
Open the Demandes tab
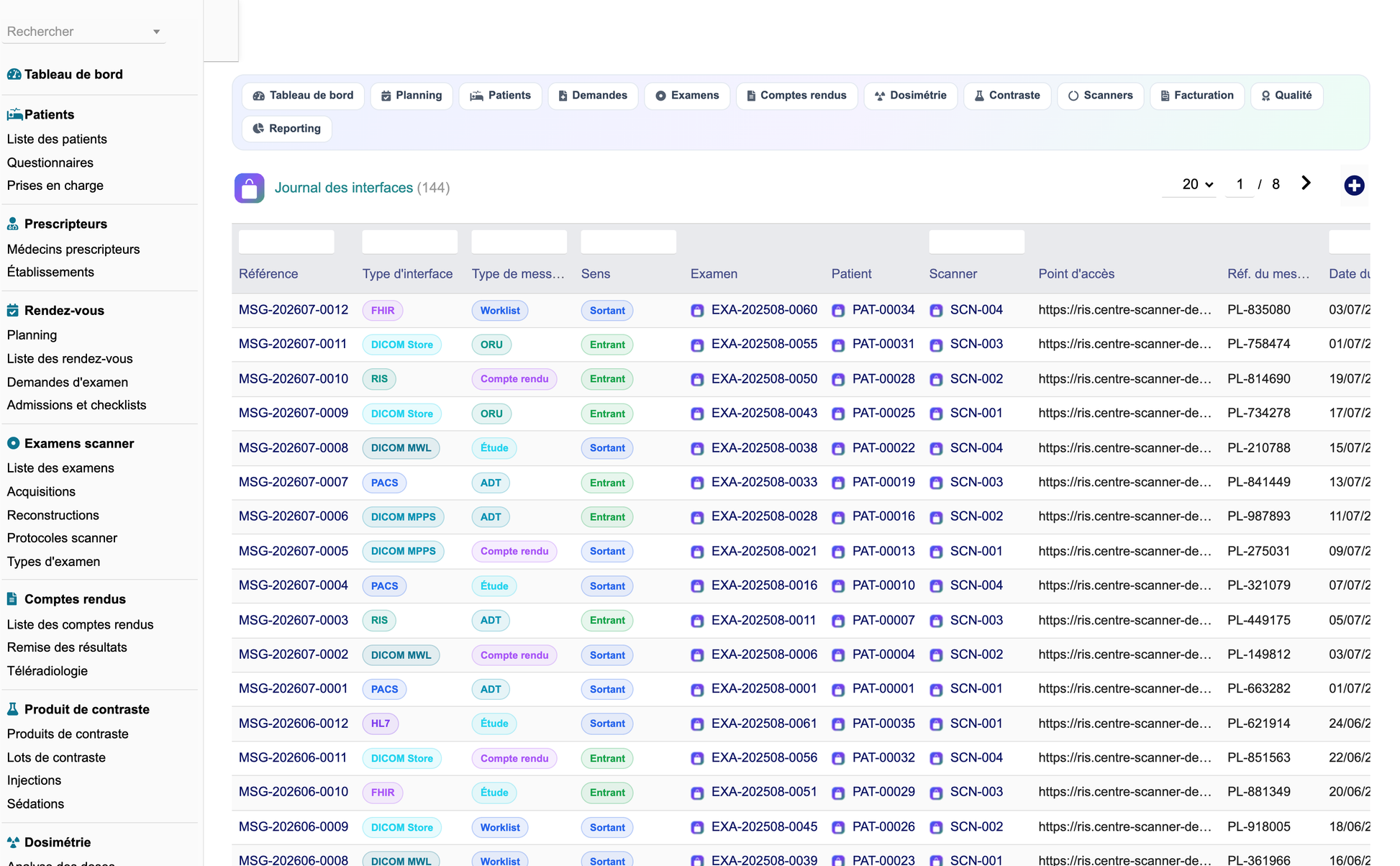point(593,96)
